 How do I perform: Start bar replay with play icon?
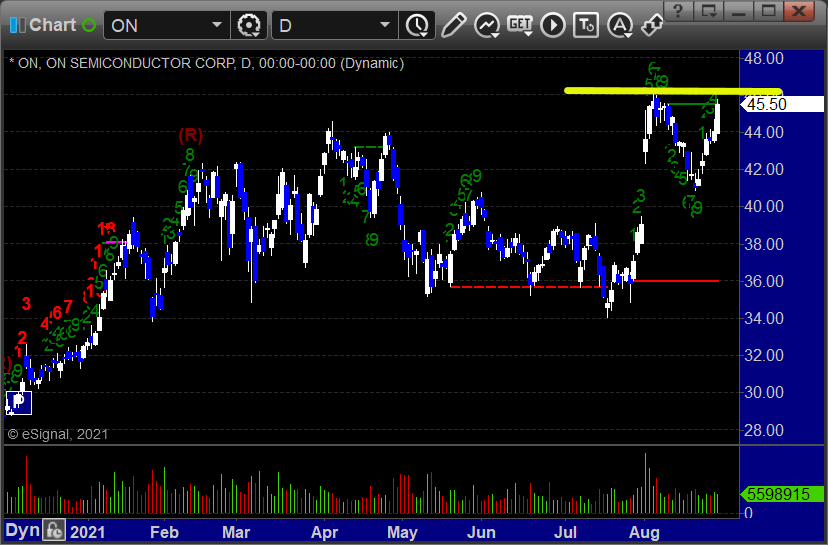(x=553, y=25)
